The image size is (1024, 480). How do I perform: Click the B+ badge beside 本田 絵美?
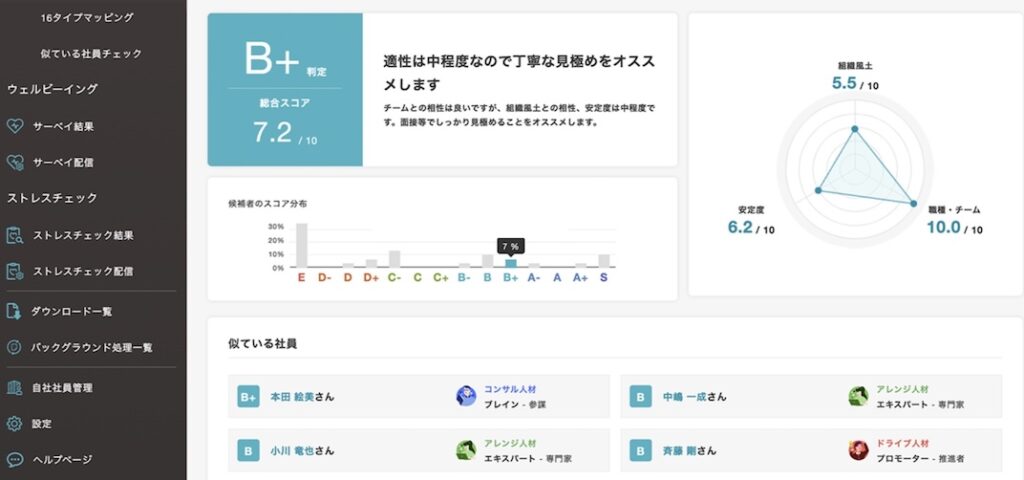click(248, 397)
